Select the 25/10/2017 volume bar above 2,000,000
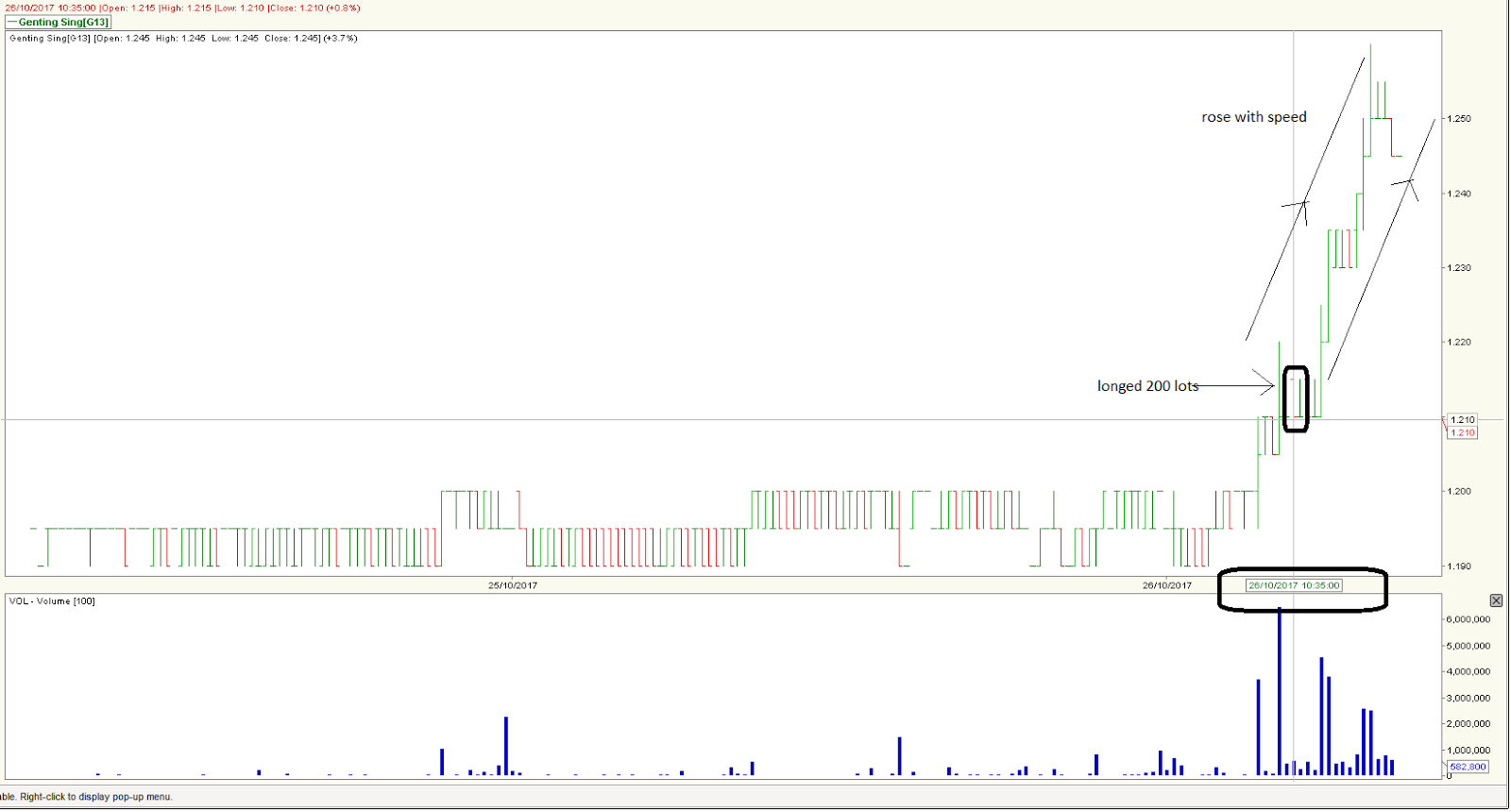 [x=506, y=746]
